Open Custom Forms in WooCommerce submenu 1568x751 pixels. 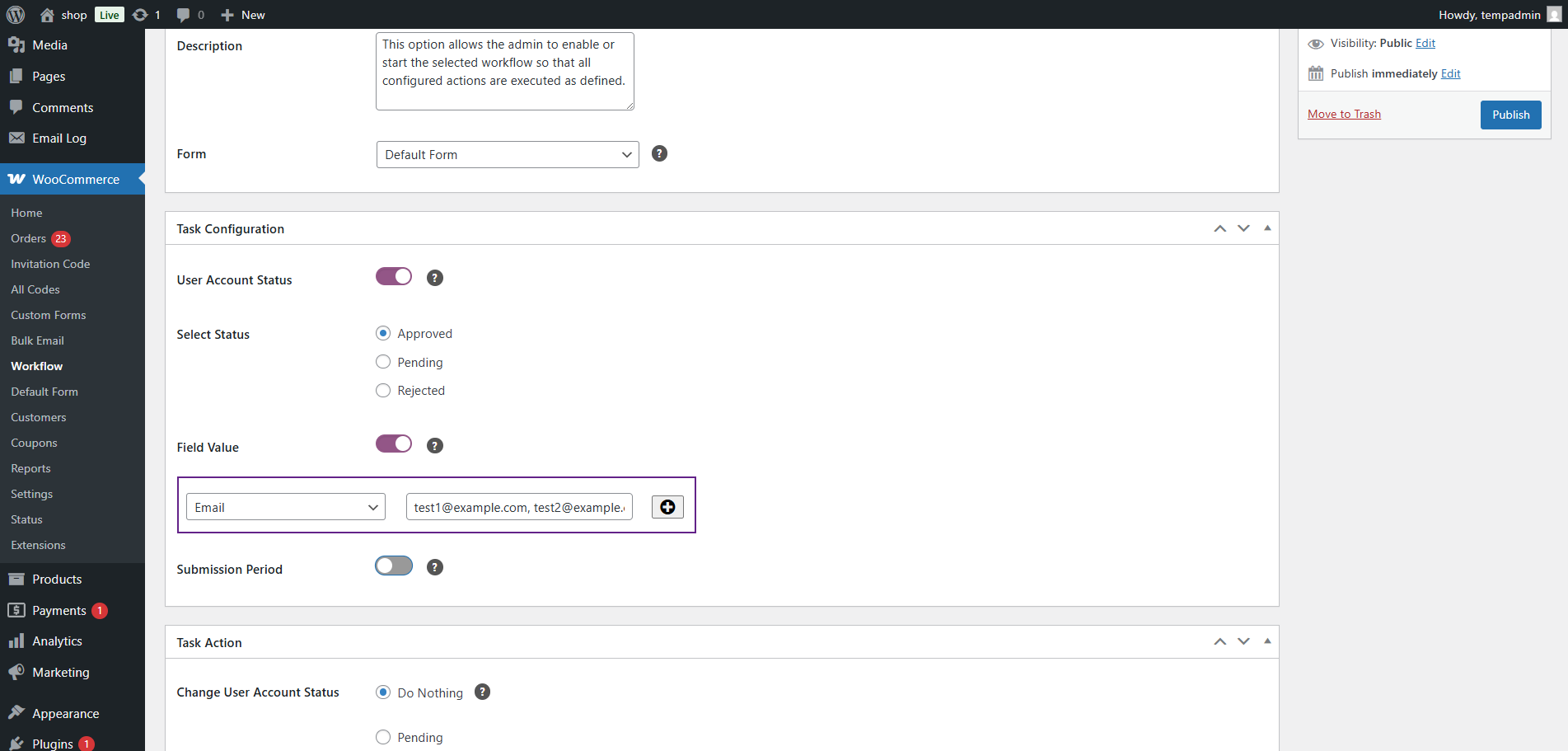click(x=49, y=315)
